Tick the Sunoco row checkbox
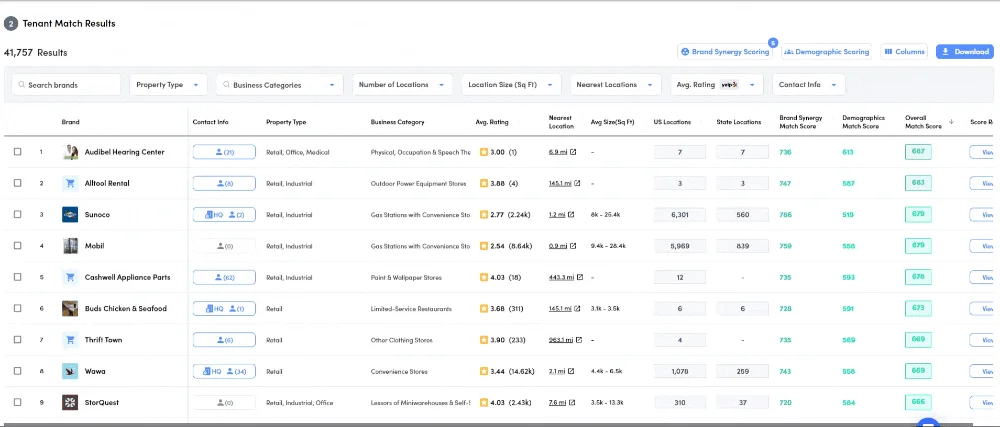The width and height of the screenshot is (1000, 427). click(x=18, y=215)
